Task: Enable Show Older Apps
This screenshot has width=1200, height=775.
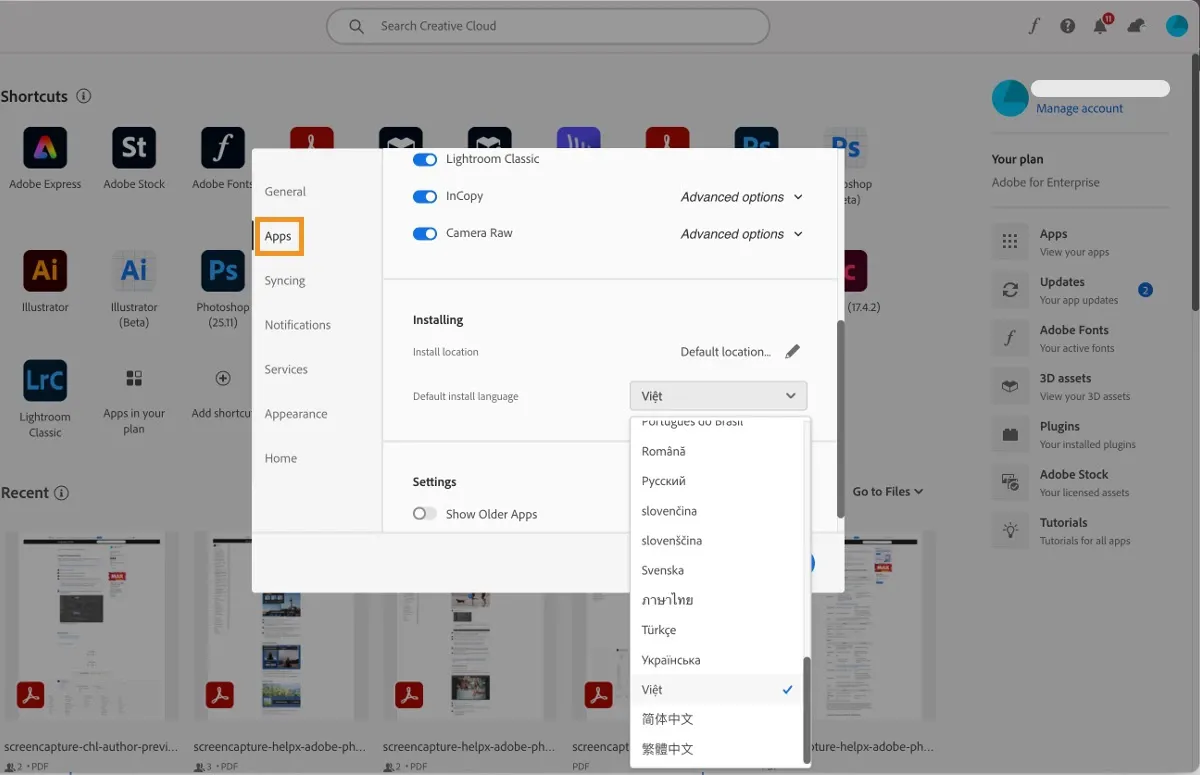Action: (424, 513)
